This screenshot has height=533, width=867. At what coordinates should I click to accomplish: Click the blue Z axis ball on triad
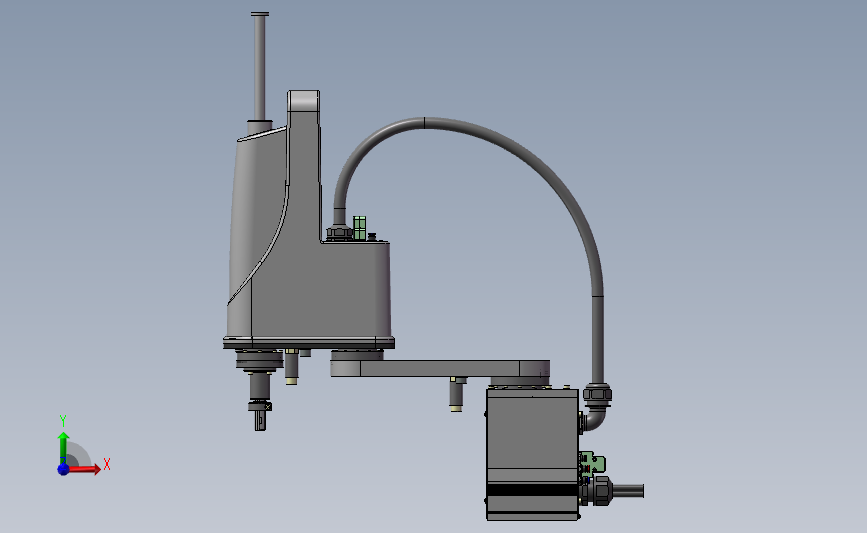click(63, 469)
